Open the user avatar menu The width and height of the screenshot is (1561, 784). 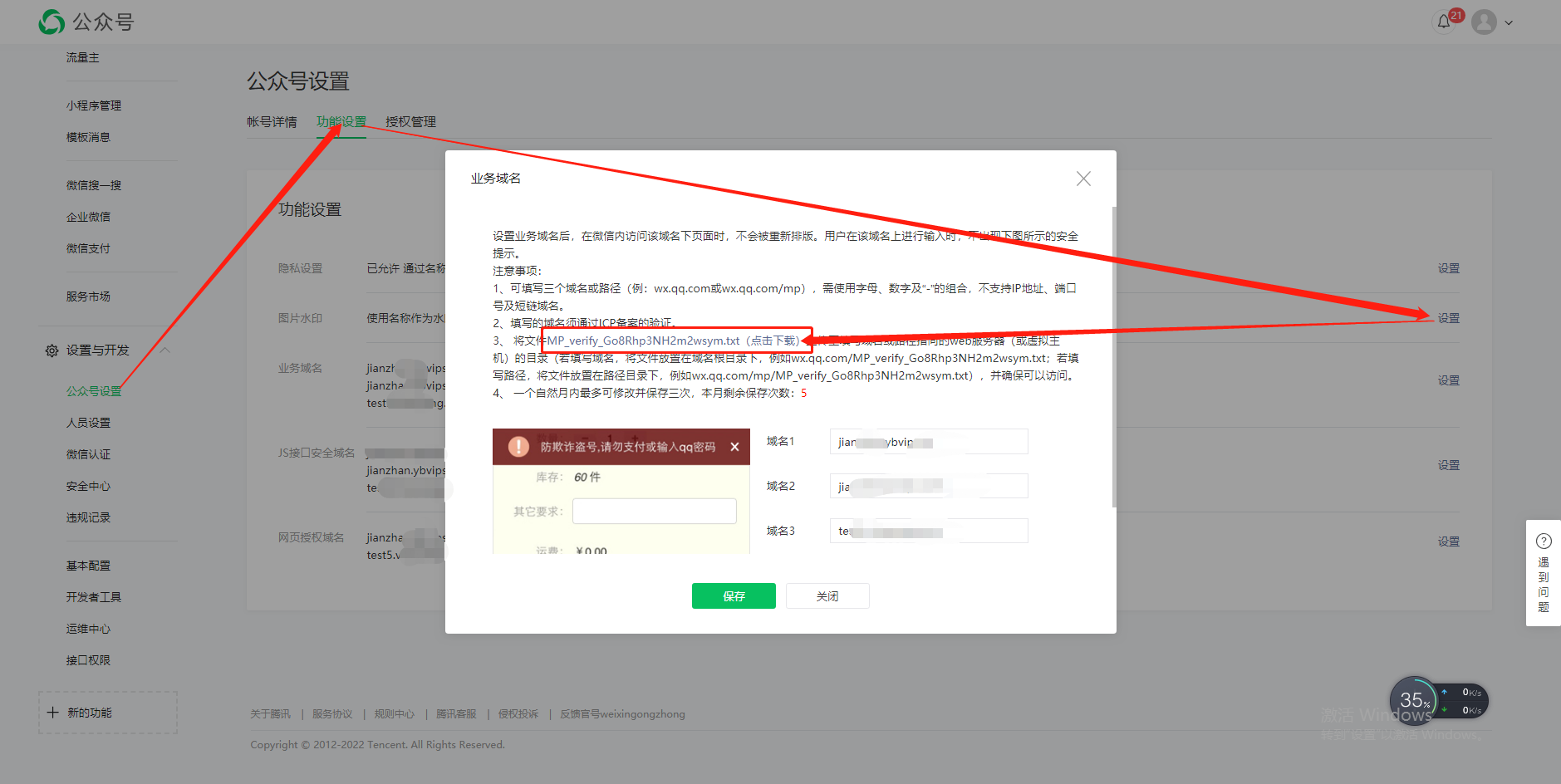tap(1484, 22)
